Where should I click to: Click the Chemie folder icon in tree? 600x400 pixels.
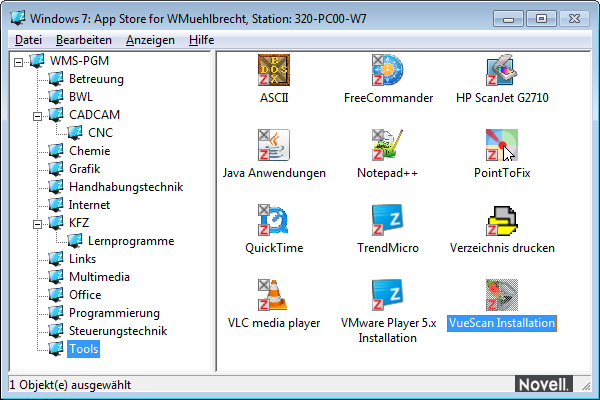tap(56, 151)
